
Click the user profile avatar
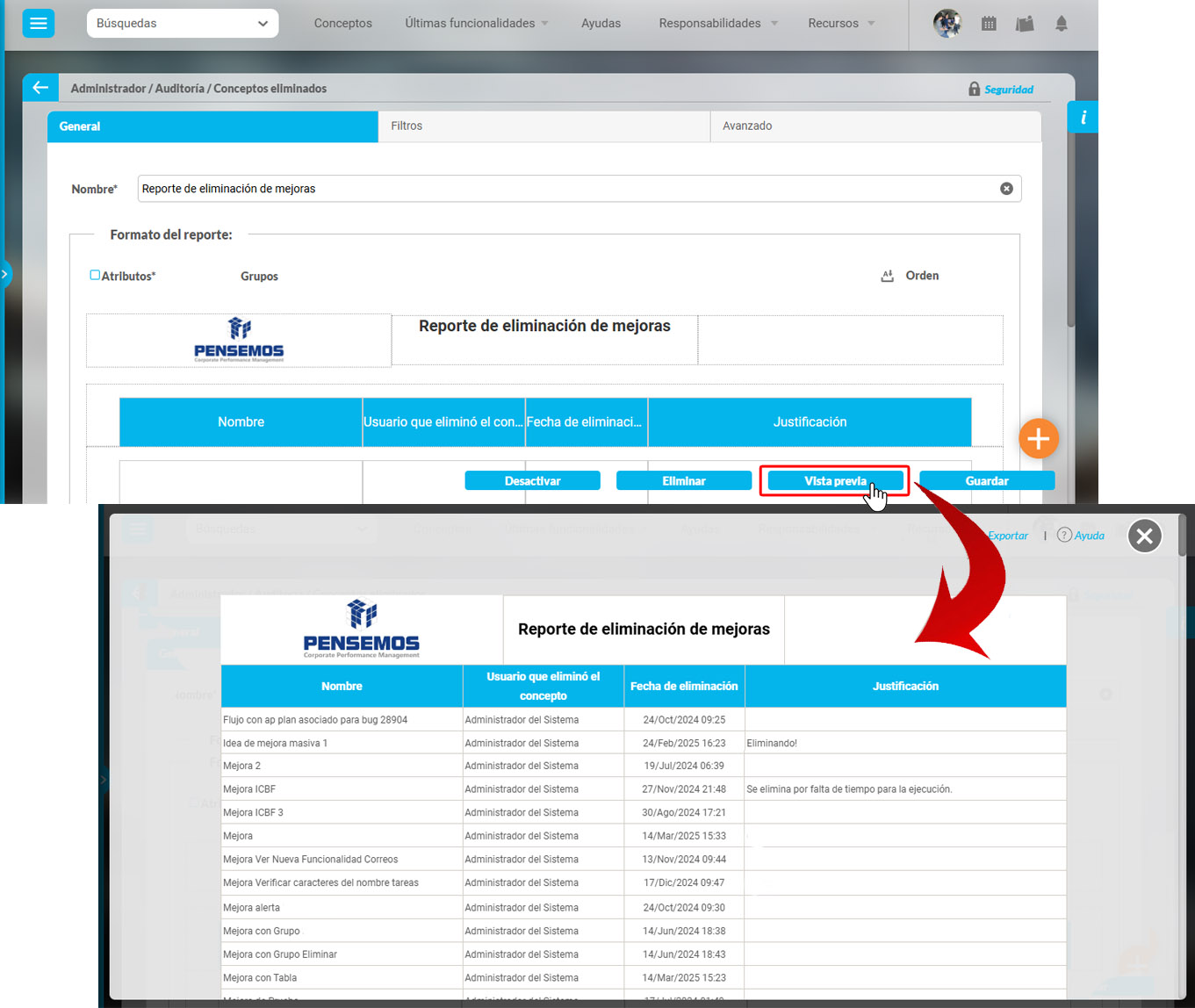[x=947, y=24]
